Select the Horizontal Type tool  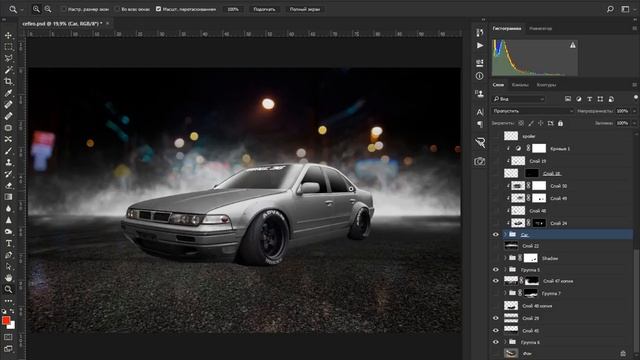[8, 243]
